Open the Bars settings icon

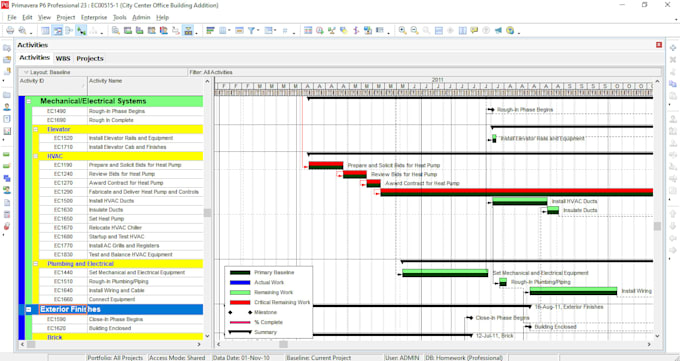click(x=210, y=30)
